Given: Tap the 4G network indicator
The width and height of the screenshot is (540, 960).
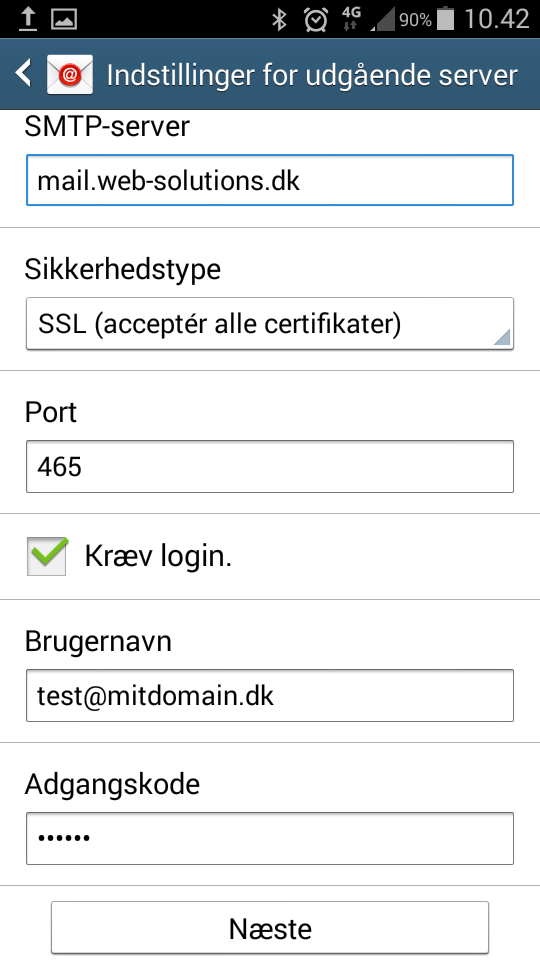Looking at the screenshot, I should coord(351,19).
